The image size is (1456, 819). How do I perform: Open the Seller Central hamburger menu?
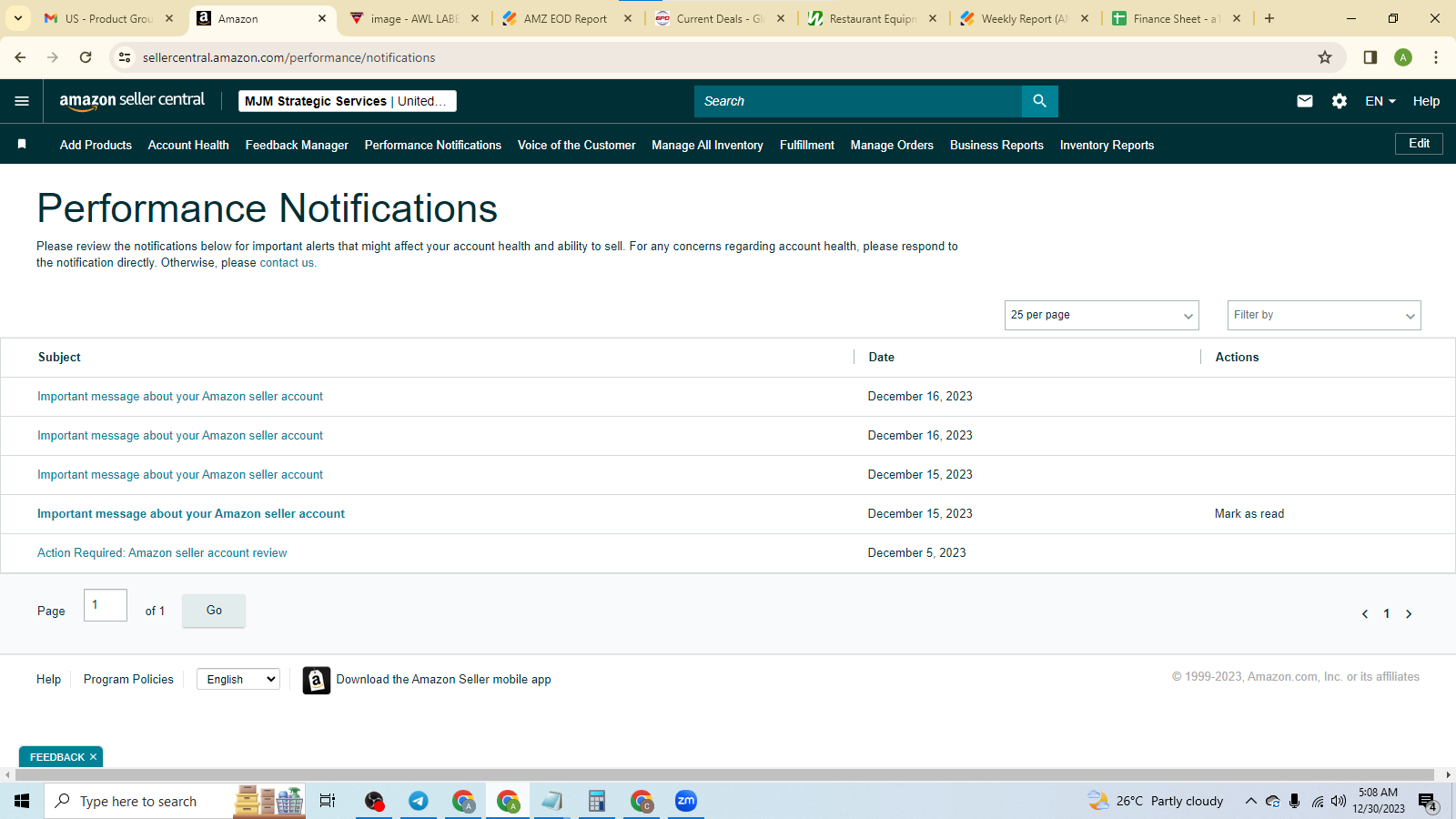pos(22,101)
